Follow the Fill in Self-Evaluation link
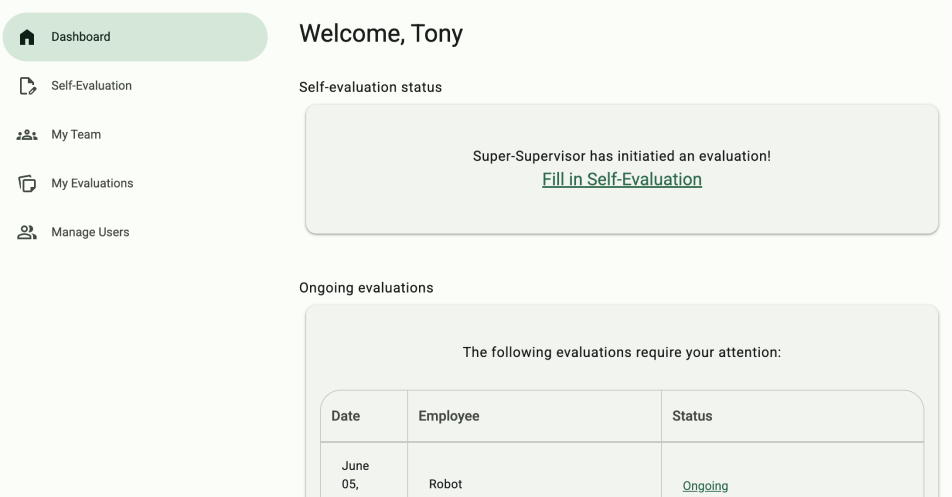This screenshot has width=952, height=497. coord(621,180)
